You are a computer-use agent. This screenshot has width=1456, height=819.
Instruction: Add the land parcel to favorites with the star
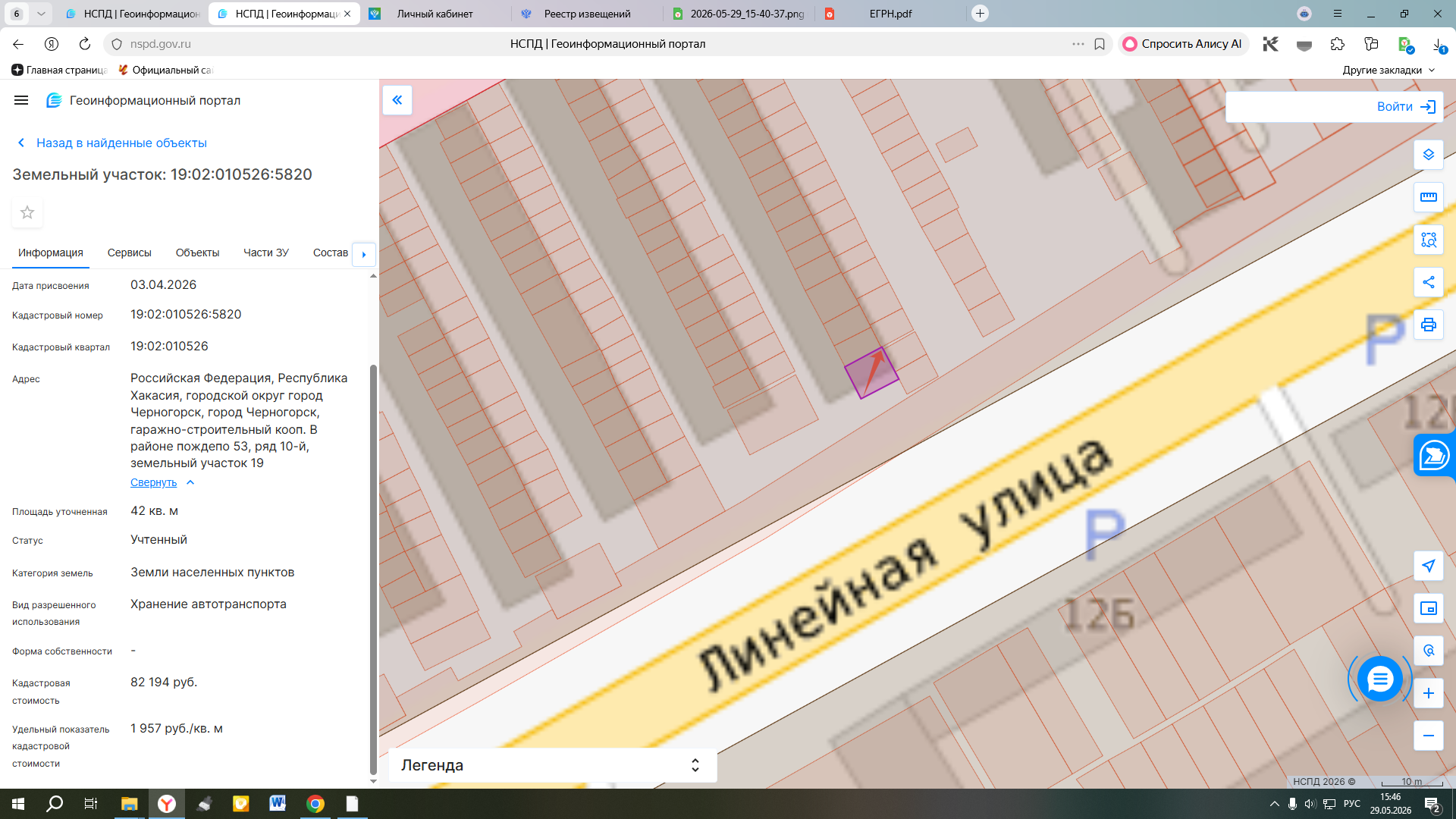click(27, 212)
